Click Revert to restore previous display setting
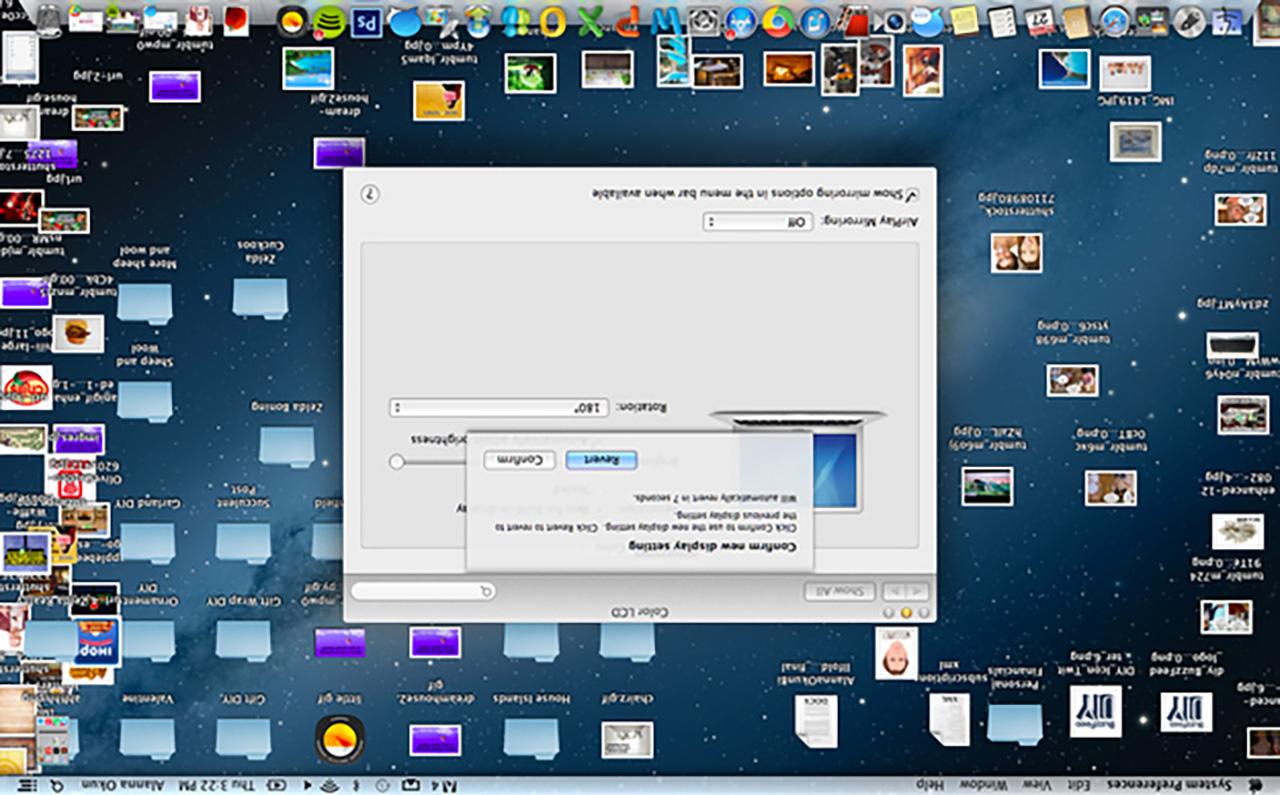Image resolution: width=1280 pixels, height=795 pixels. point(601,459)
